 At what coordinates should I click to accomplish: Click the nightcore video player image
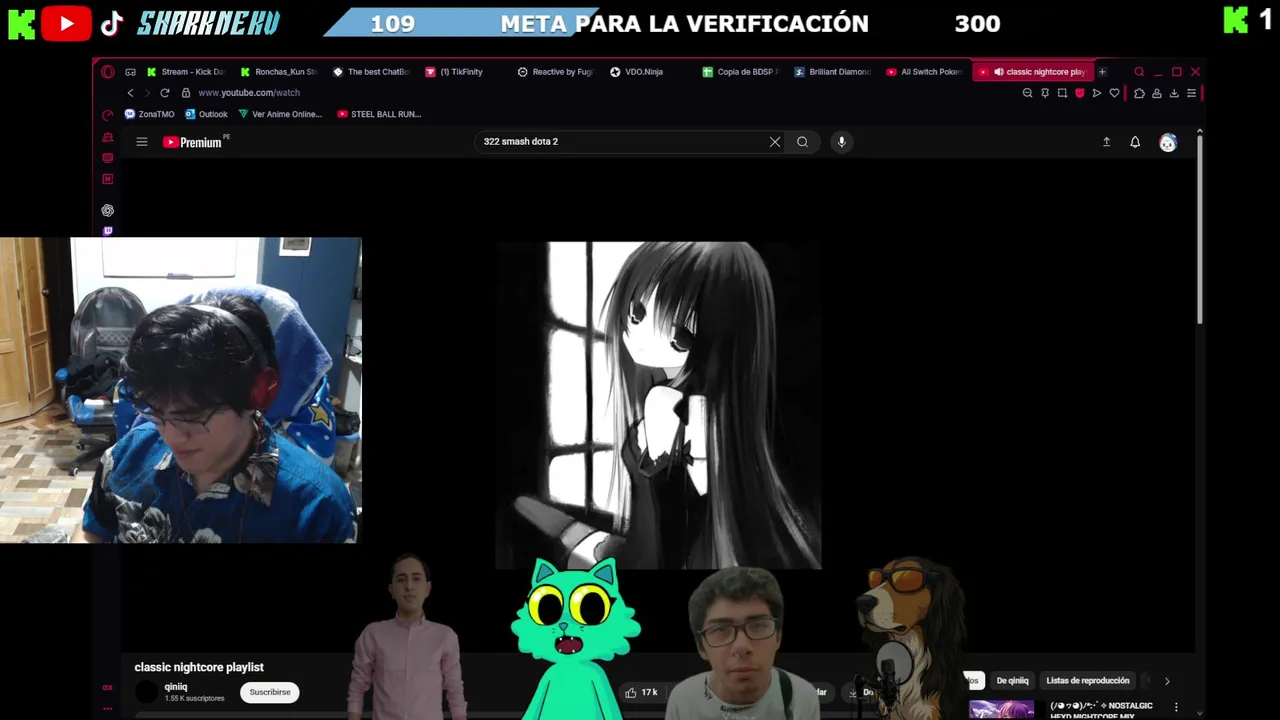coord(658,405)
